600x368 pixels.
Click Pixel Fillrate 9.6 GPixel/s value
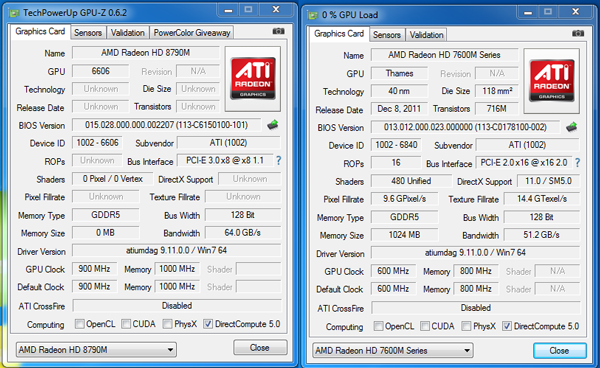pyautogui.click(x=404, y=199)
